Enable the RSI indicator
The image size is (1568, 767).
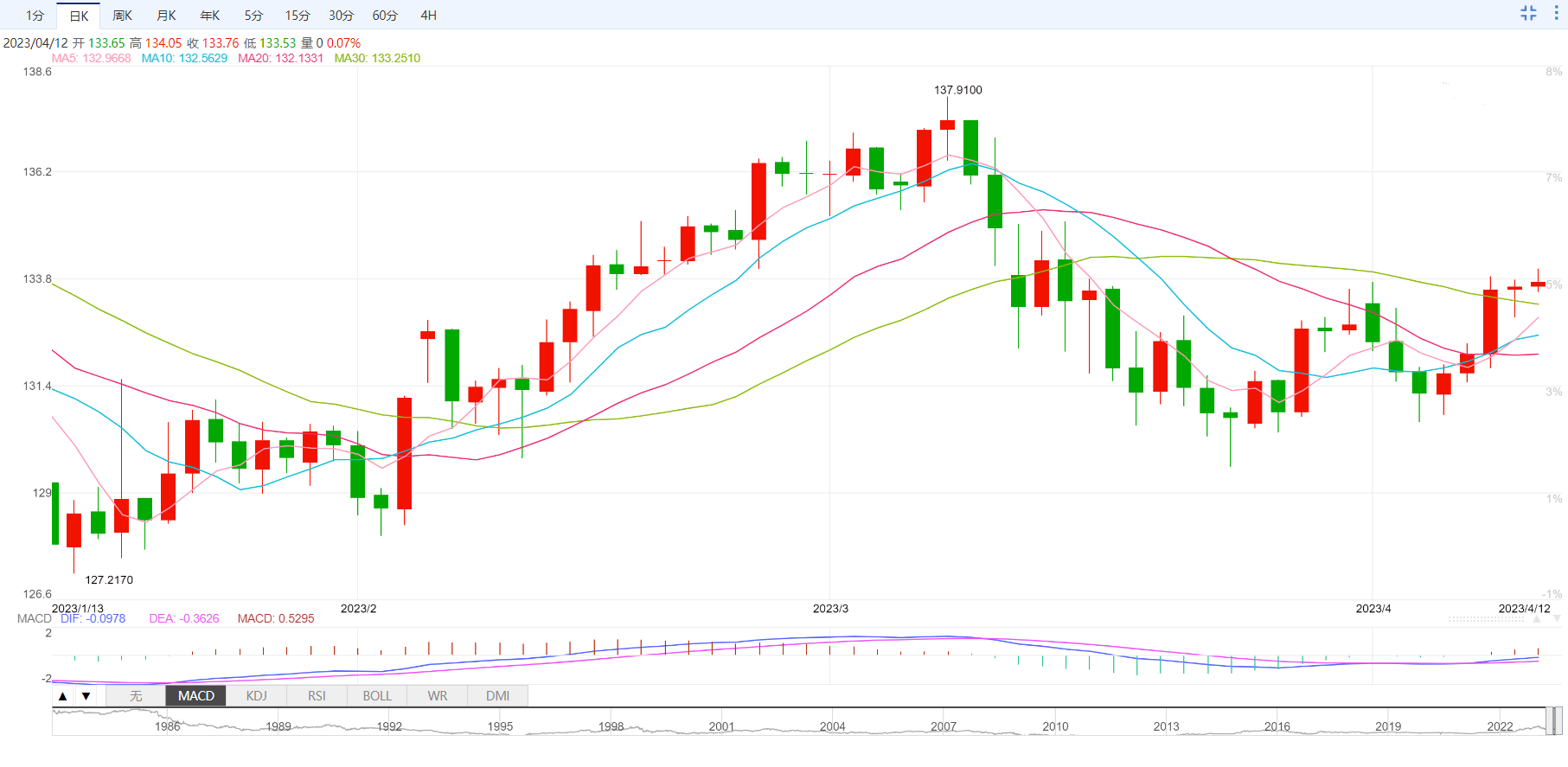tap(317, 696)
